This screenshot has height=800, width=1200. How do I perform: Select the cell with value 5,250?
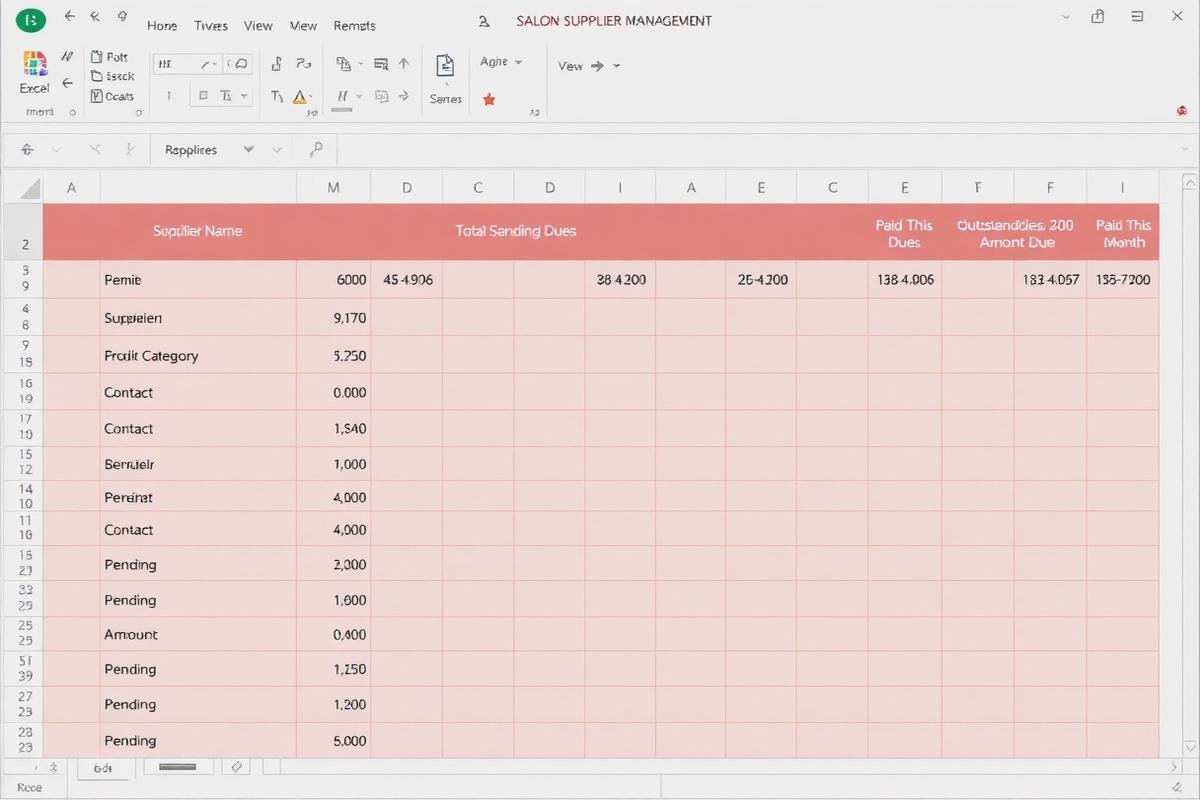(x=333, y=355)
